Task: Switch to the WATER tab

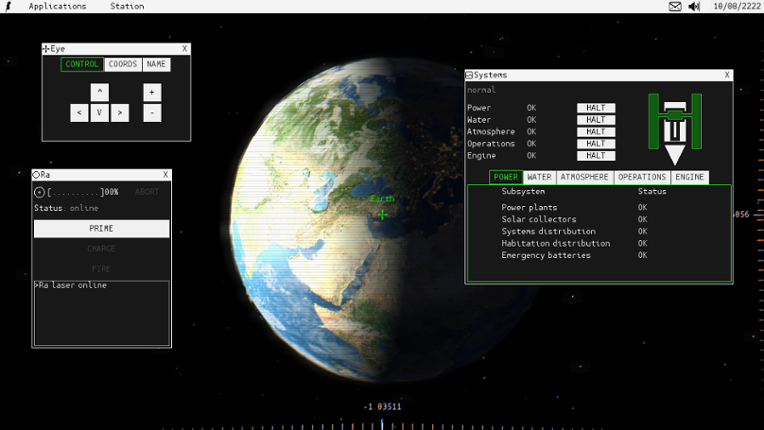Action: pos(539,177)
